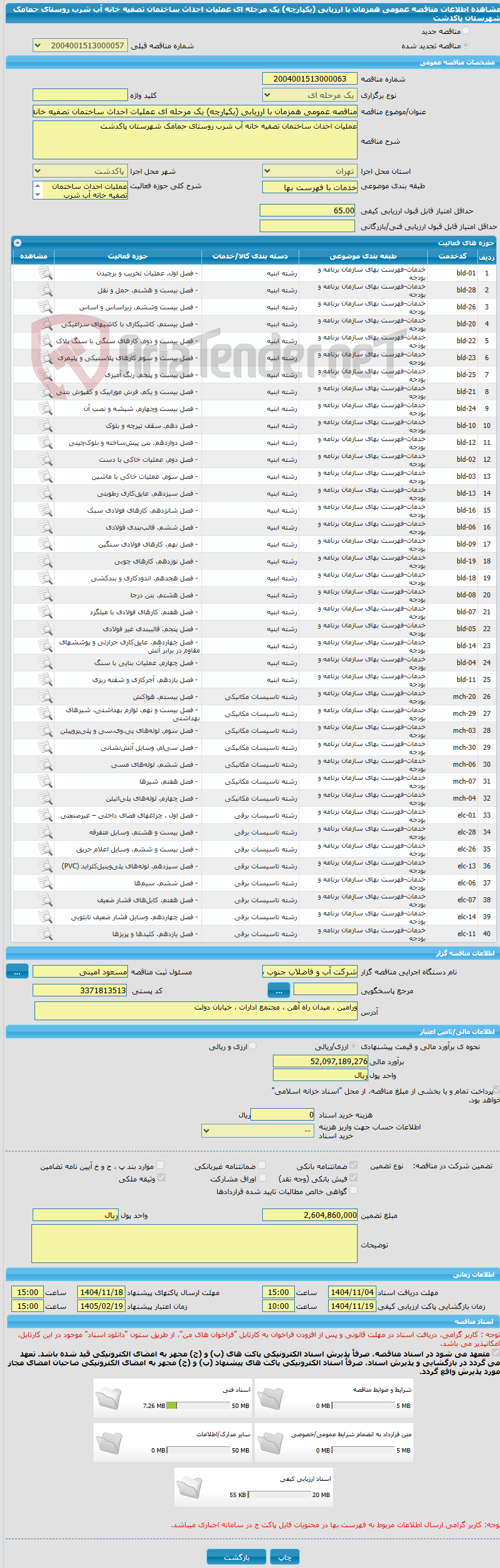Viewport: 500px width, 1568px height.
Task: Open the شرایط و ضوابط مناقصه folder
Action: tap(270, 1397)
